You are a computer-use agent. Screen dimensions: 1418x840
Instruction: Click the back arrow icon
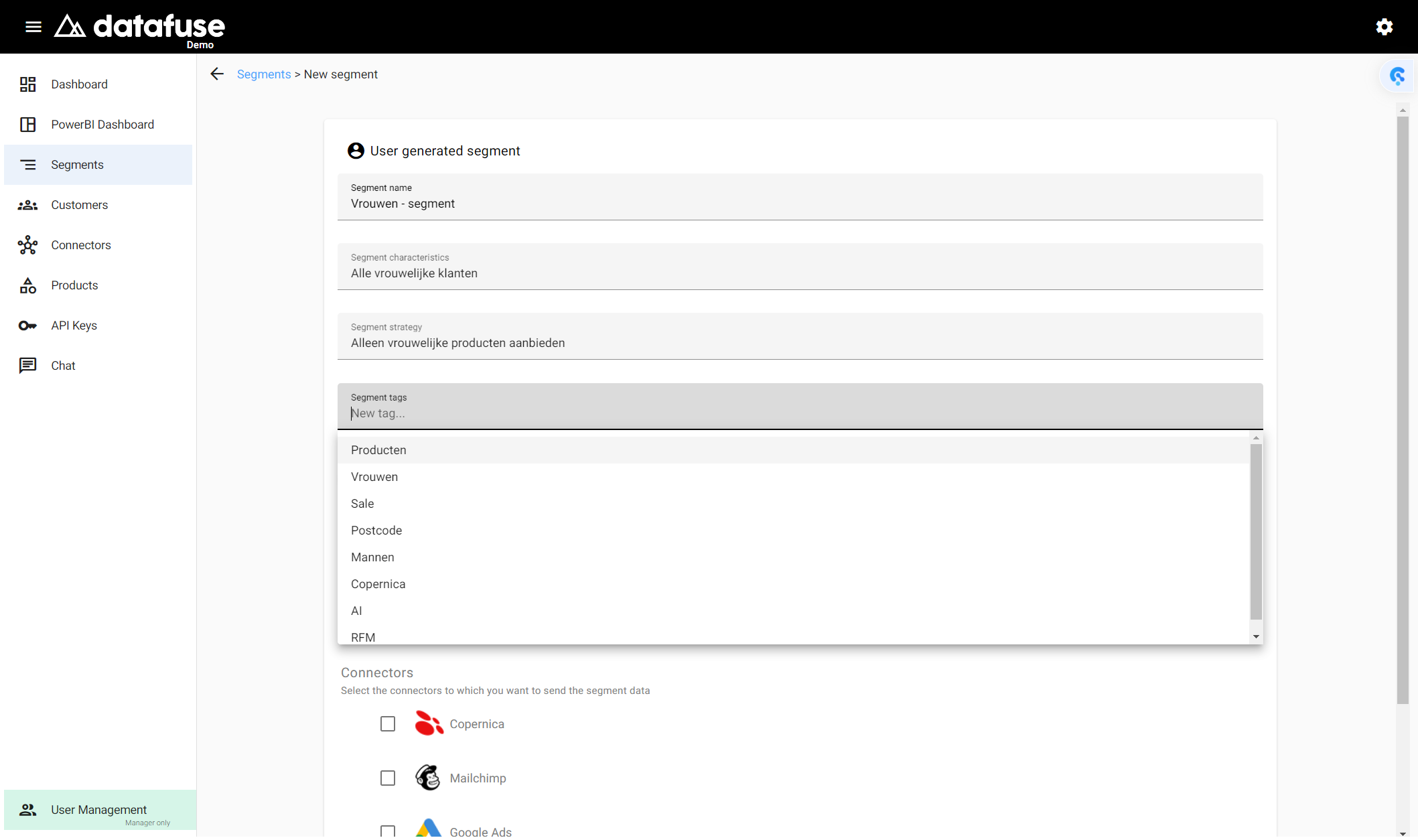tap(217, 74)
